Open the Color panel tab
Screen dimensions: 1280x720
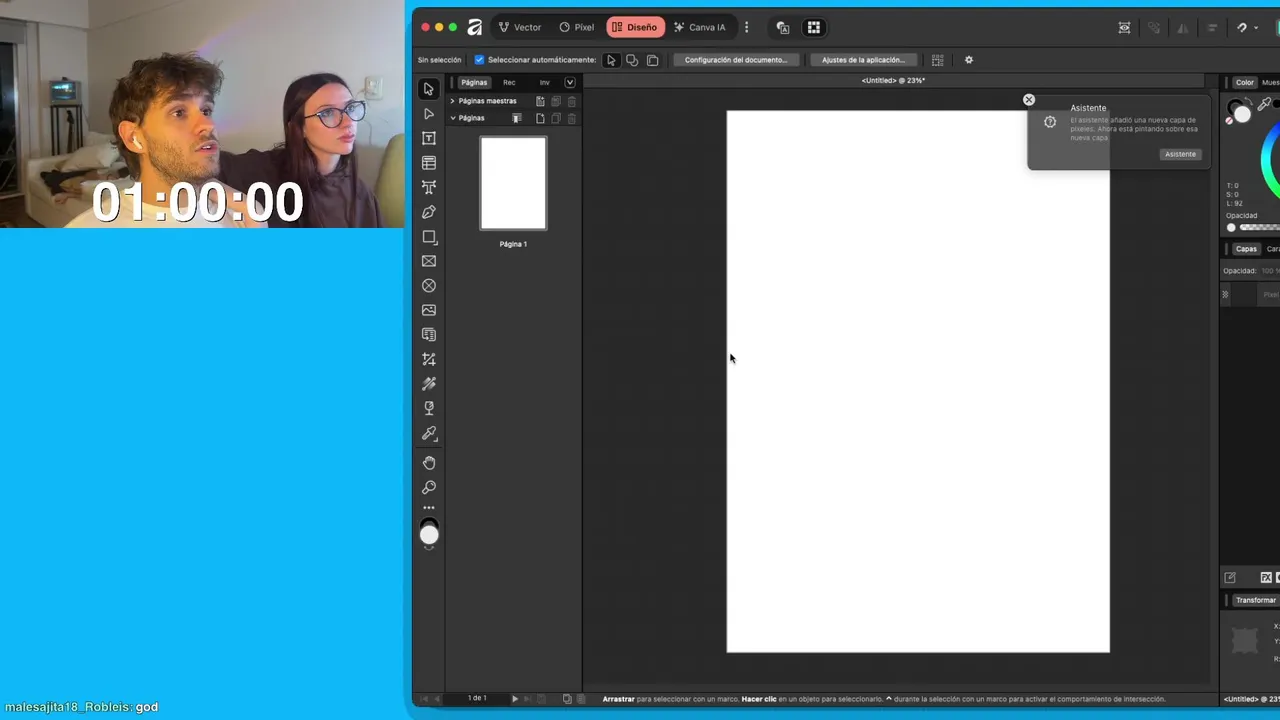pos(1245,82)
